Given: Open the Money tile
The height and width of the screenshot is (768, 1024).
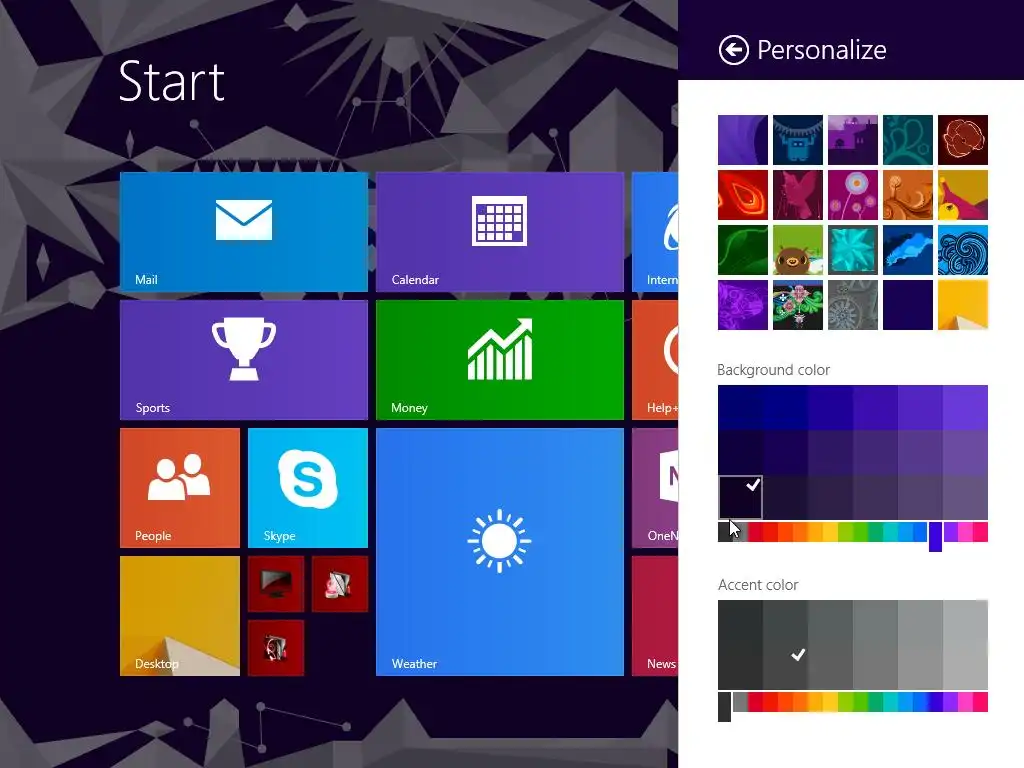Looking at the screenshot, I should tap(500, 360).
